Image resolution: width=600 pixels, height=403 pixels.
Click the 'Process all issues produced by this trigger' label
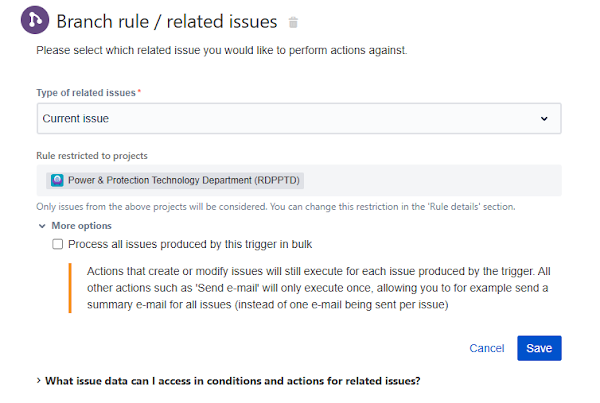tap(171, 244)
